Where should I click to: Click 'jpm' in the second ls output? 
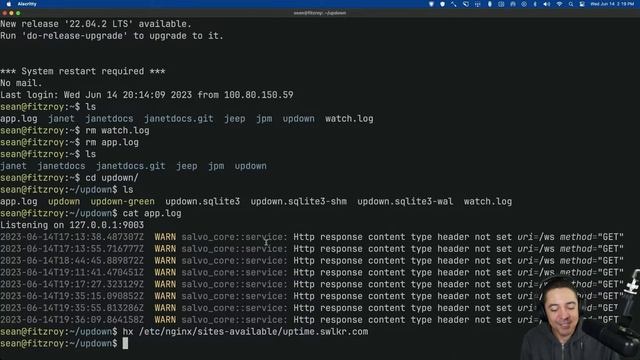216,166
